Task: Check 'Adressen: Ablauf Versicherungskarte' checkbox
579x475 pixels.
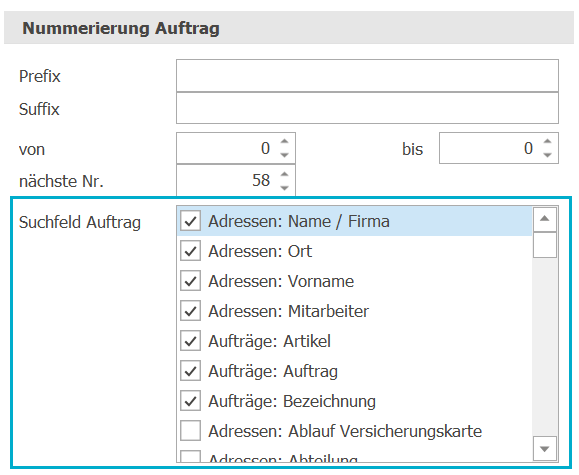Action: tap(191, 430)
